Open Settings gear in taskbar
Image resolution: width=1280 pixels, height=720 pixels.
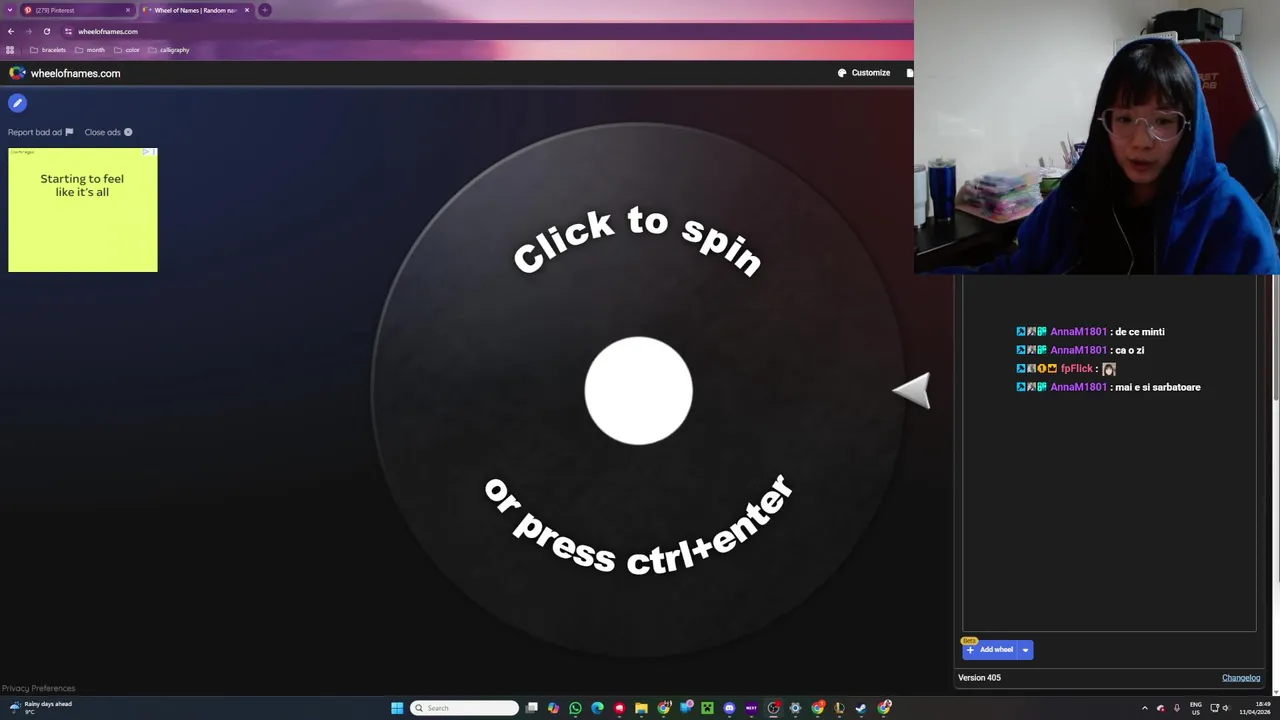[795, 708]
